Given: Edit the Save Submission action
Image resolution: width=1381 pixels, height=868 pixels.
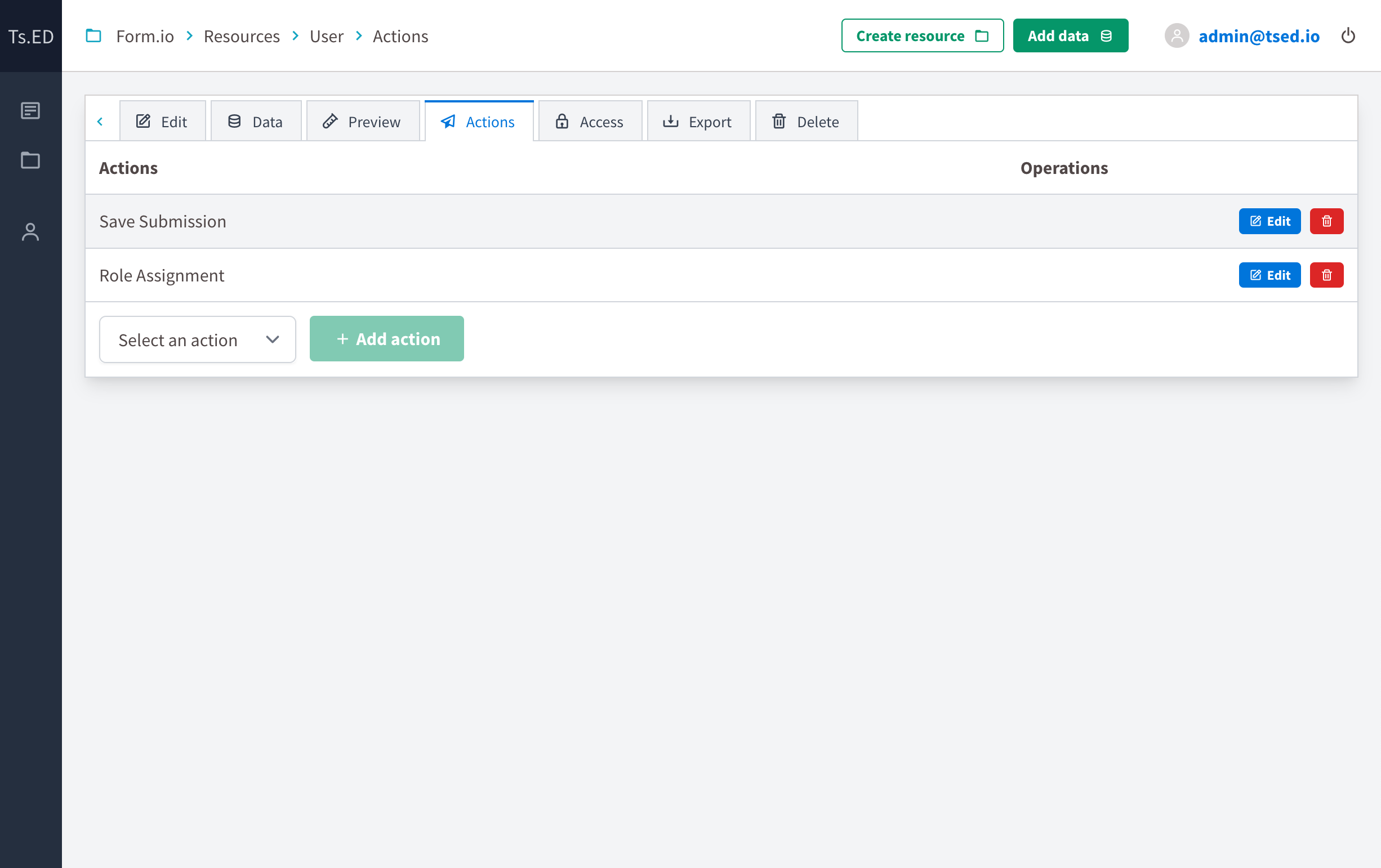Looking at the screenshot, I should pos(1269,221).
